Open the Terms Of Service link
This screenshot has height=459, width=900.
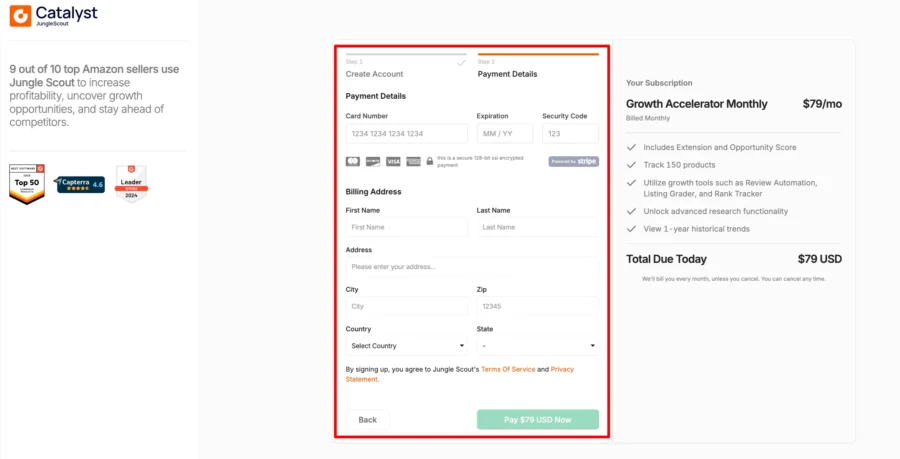508,369
